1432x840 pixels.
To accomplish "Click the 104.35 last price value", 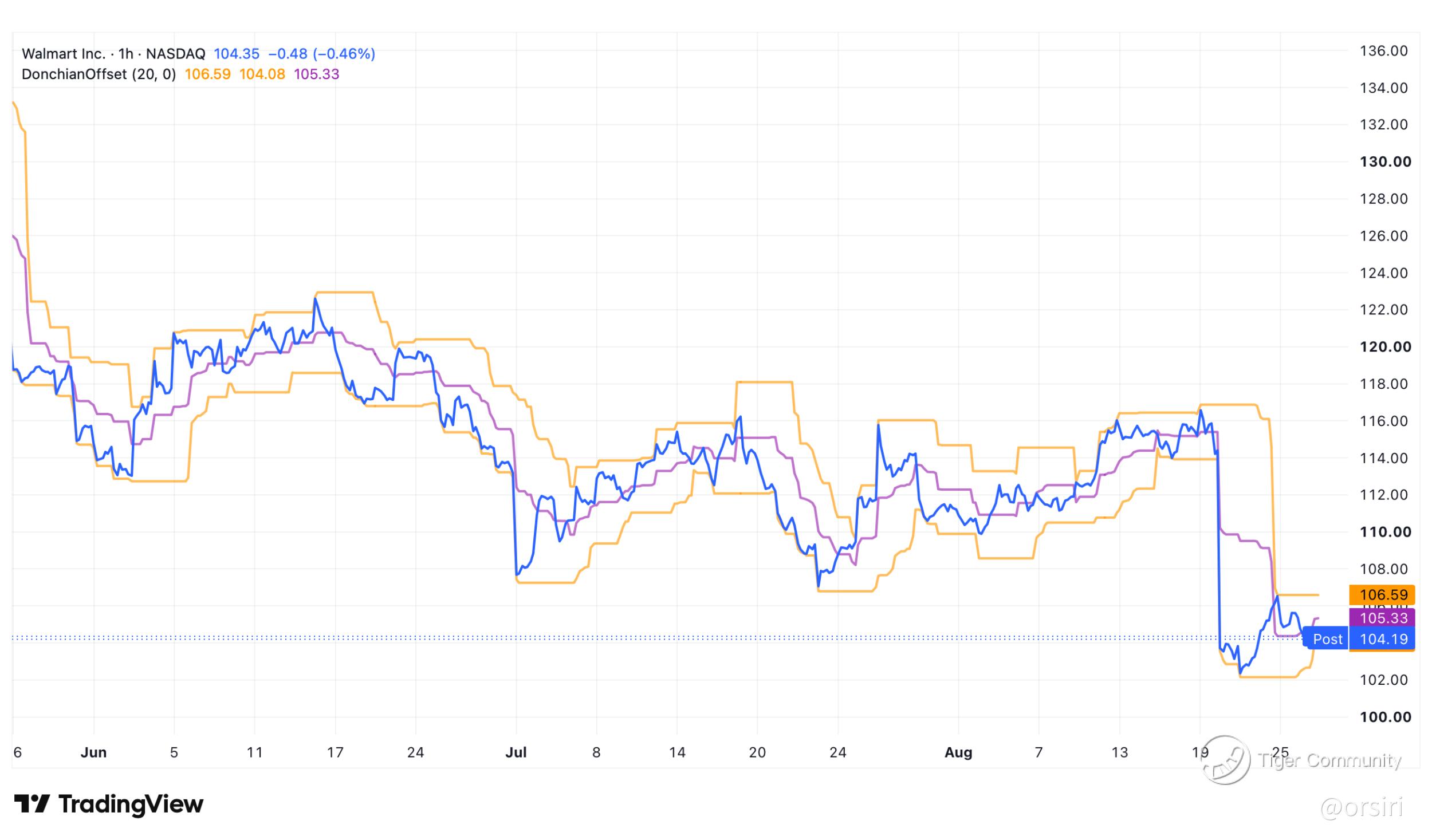I will (x=237, y=54).
